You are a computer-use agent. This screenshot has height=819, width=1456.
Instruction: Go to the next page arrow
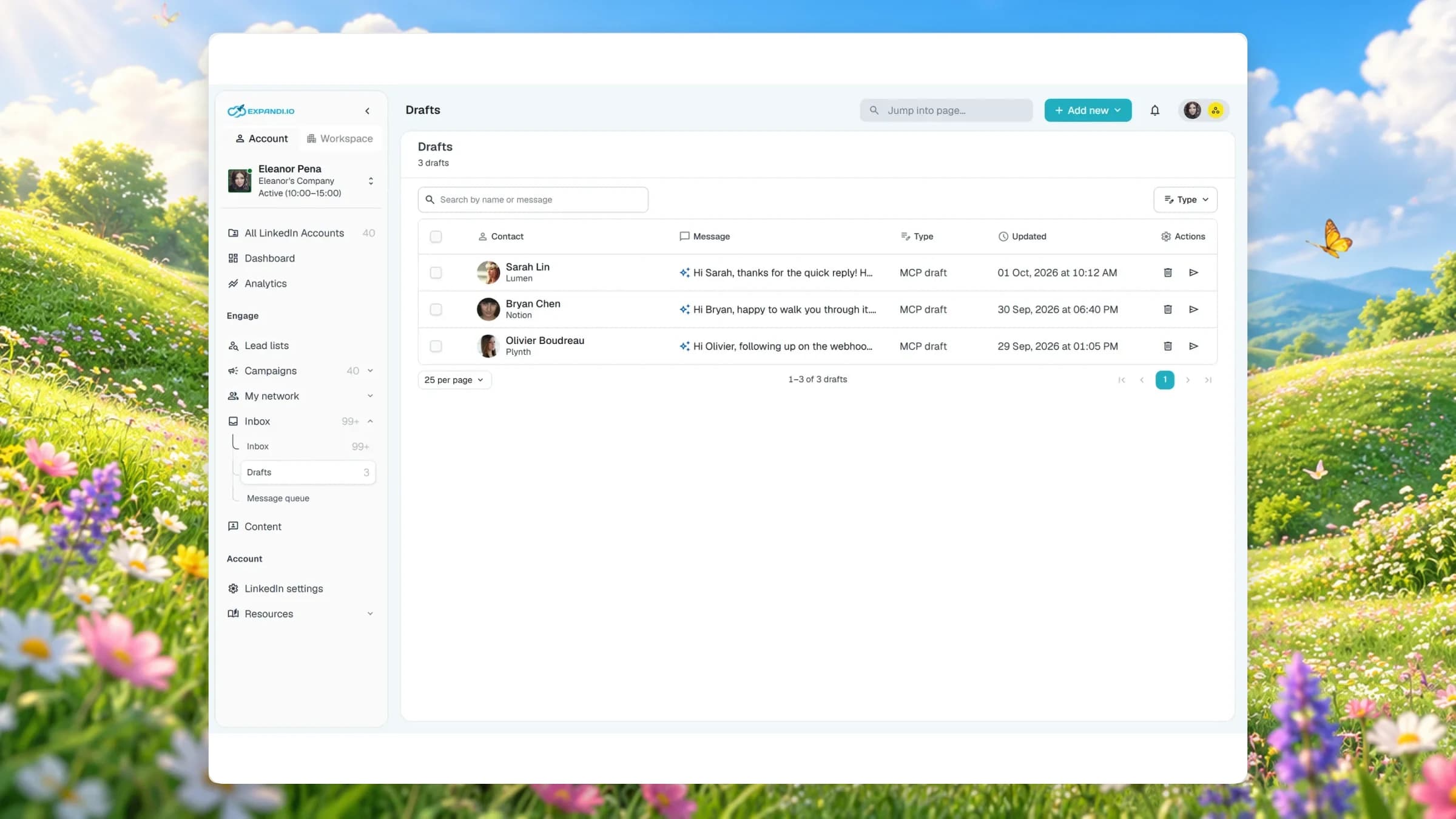click(1188, 380)
